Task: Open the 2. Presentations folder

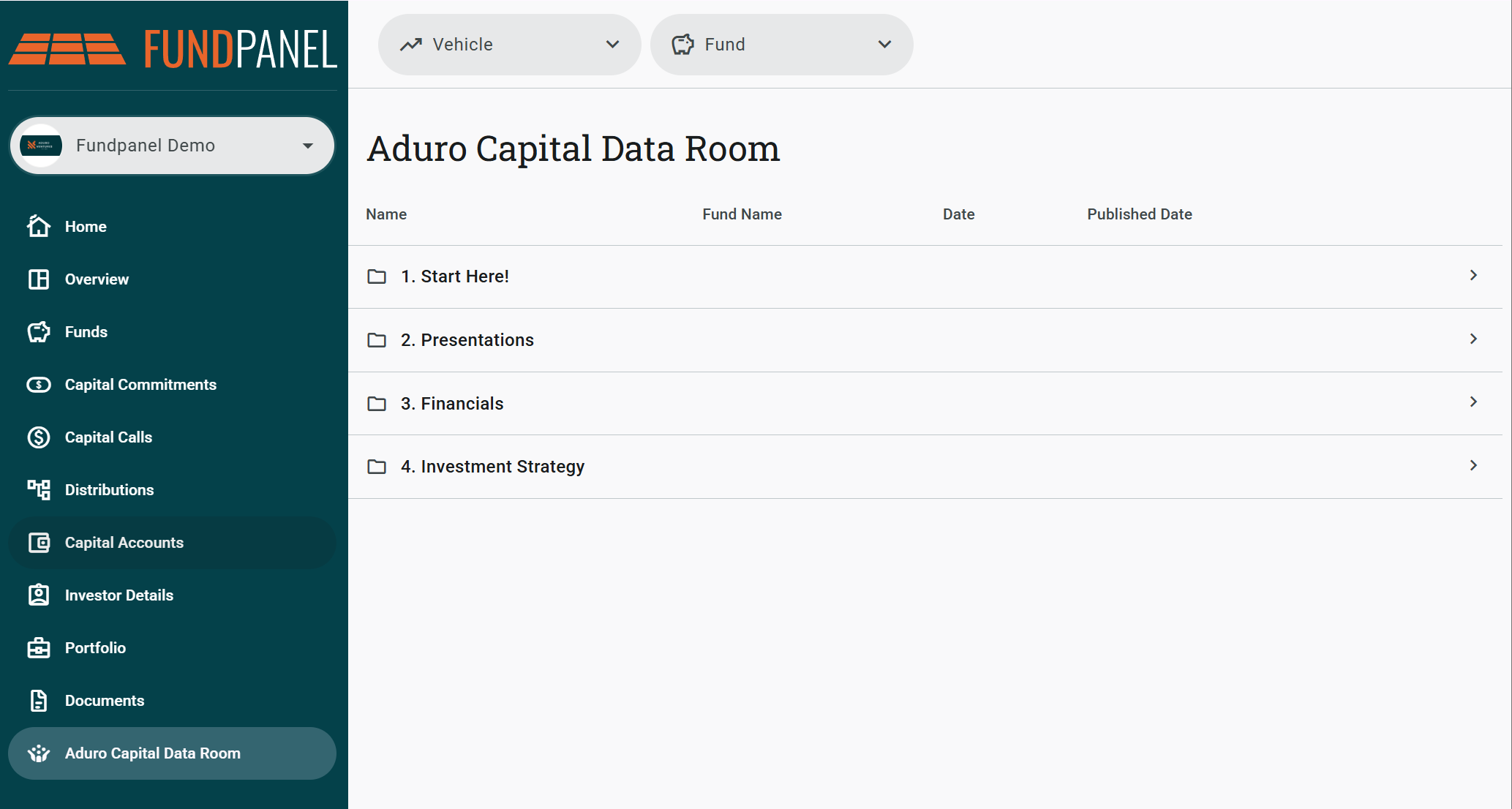Action: 925,340
